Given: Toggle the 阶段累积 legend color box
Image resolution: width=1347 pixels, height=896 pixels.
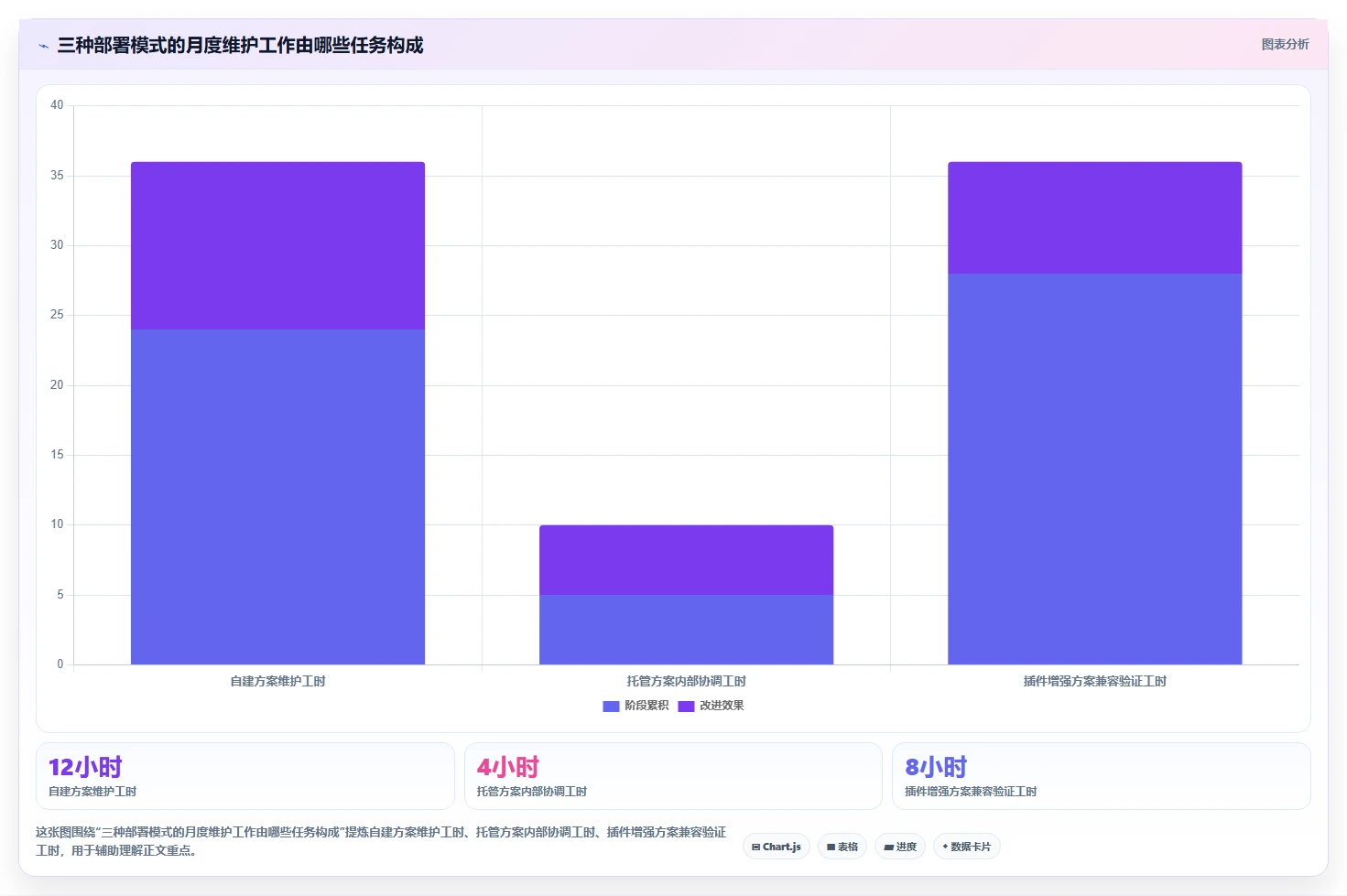Looking at the screenshot, I should point(611,706).
